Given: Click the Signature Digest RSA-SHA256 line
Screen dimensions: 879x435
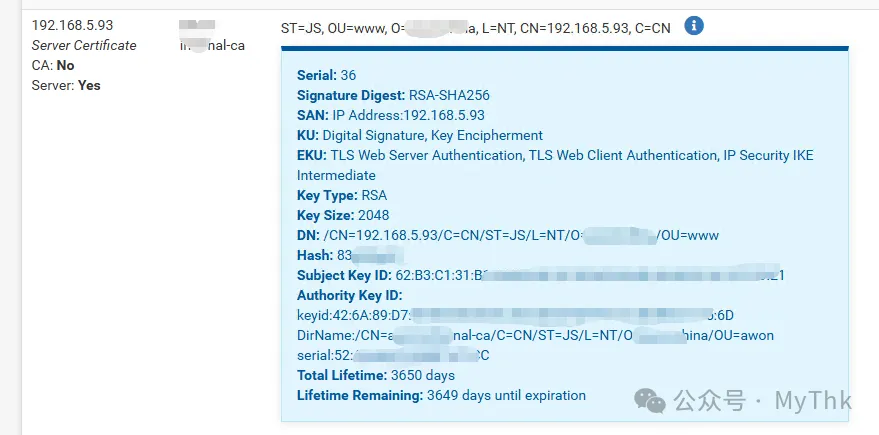Looking at the screenshot, I should (393, 95).
